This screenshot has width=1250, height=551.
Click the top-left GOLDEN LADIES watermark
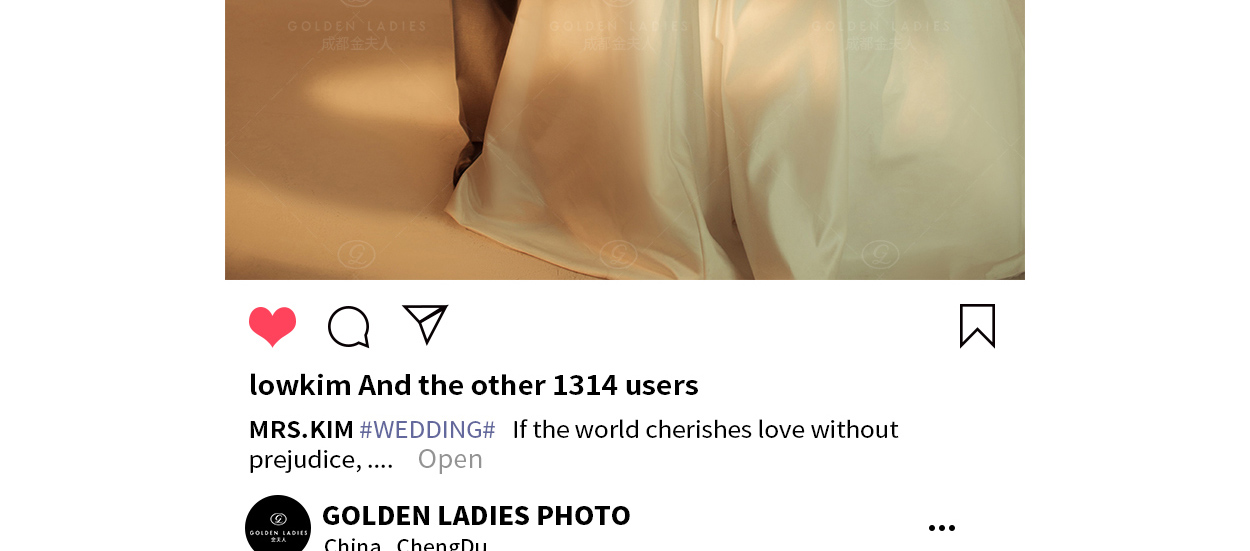coord(357,33)
